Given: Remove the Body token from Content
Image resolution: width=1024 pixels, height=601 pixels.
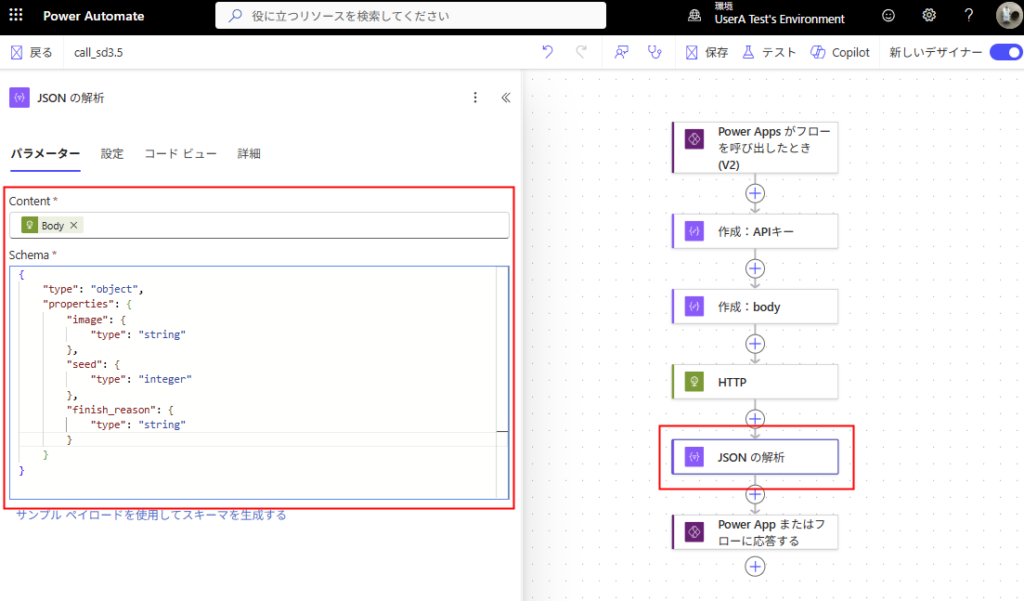Looking at the screenshot, I should (74, 226).
